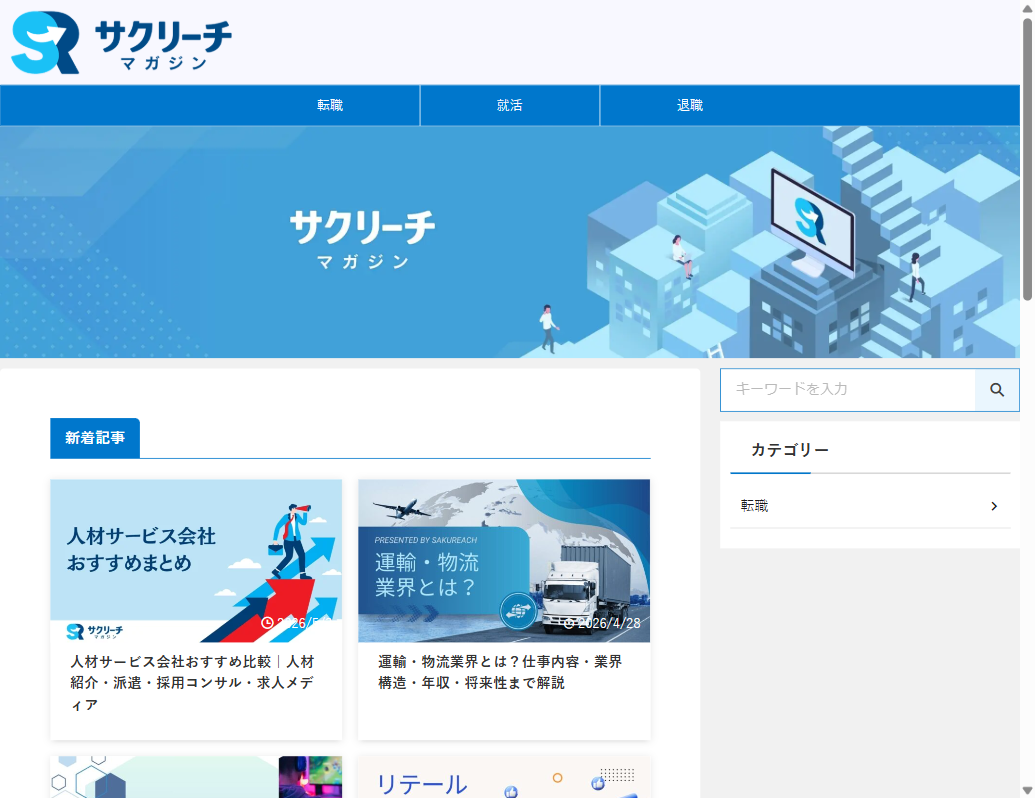1035x798 pixels.
Task: Click the scrollbar down arrow
Action: point(1027,789)
